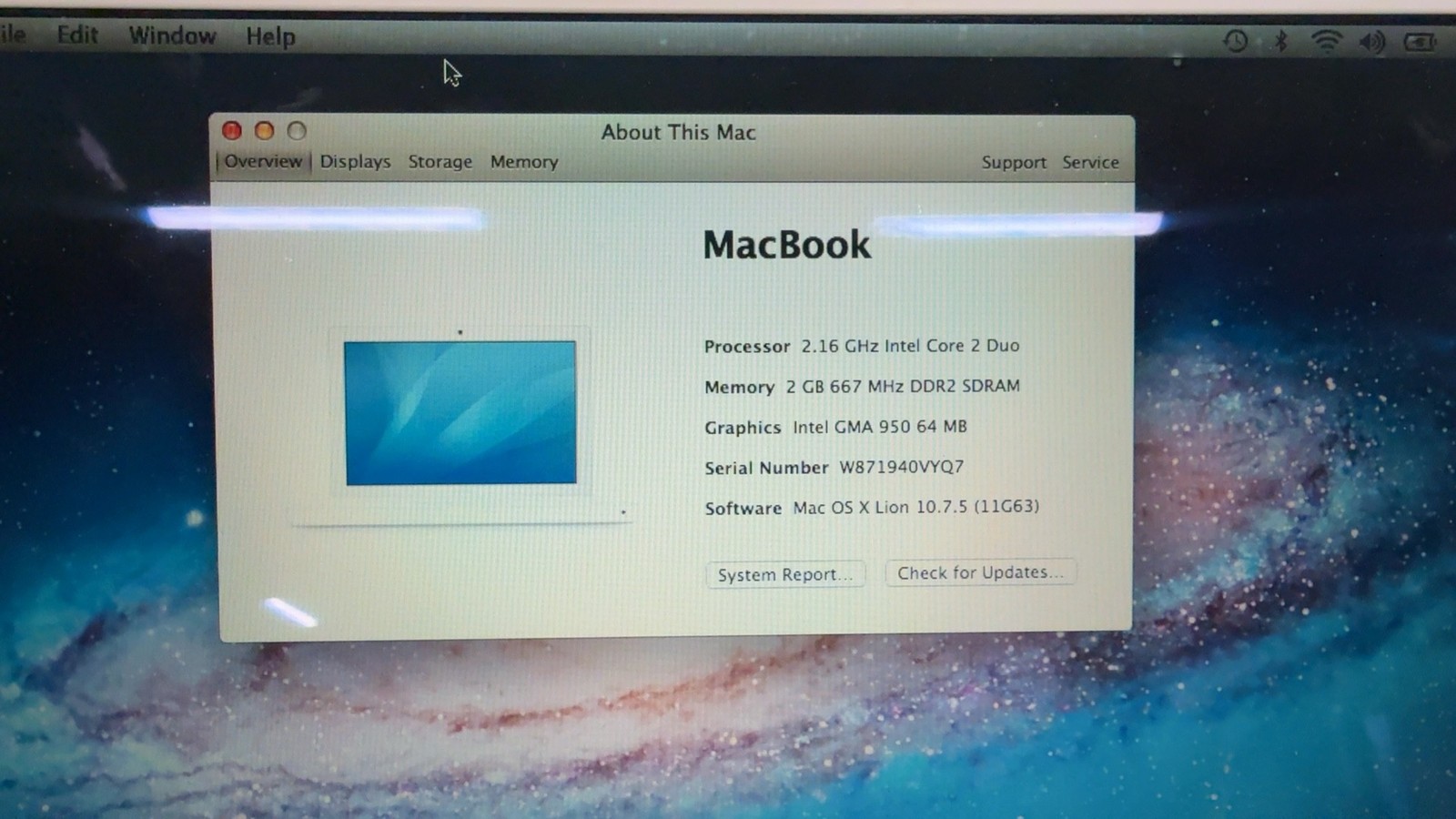
Task: Switch to the Displays tab
Action: coord(355,161)
